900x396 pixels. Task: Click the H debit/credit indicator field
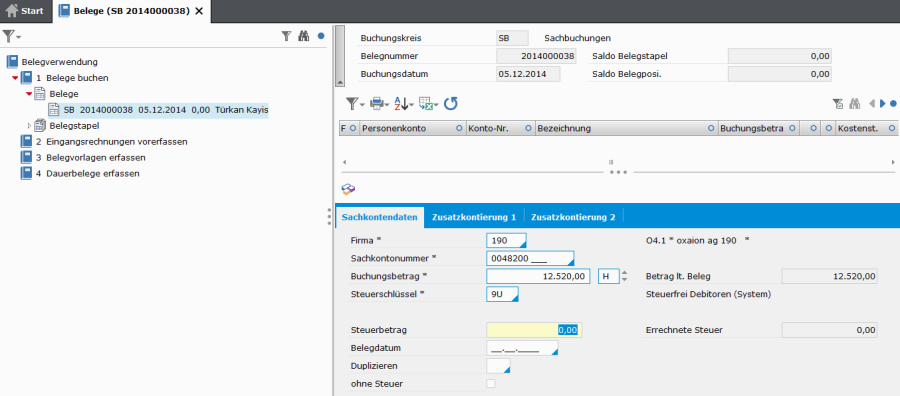[x=608, y=277]
